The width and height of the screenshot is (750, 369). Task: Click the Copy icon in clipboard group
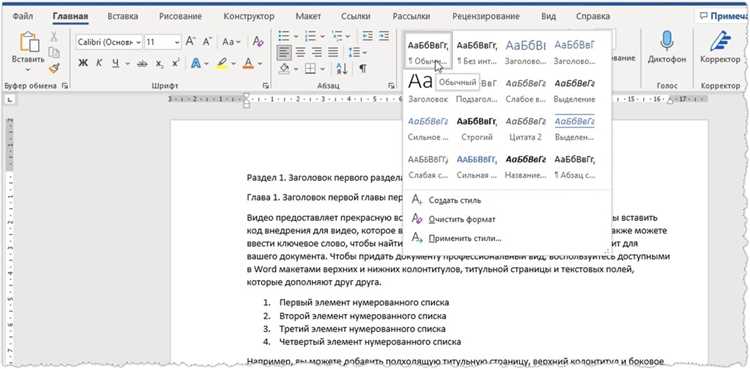click(x=54, y=52)
